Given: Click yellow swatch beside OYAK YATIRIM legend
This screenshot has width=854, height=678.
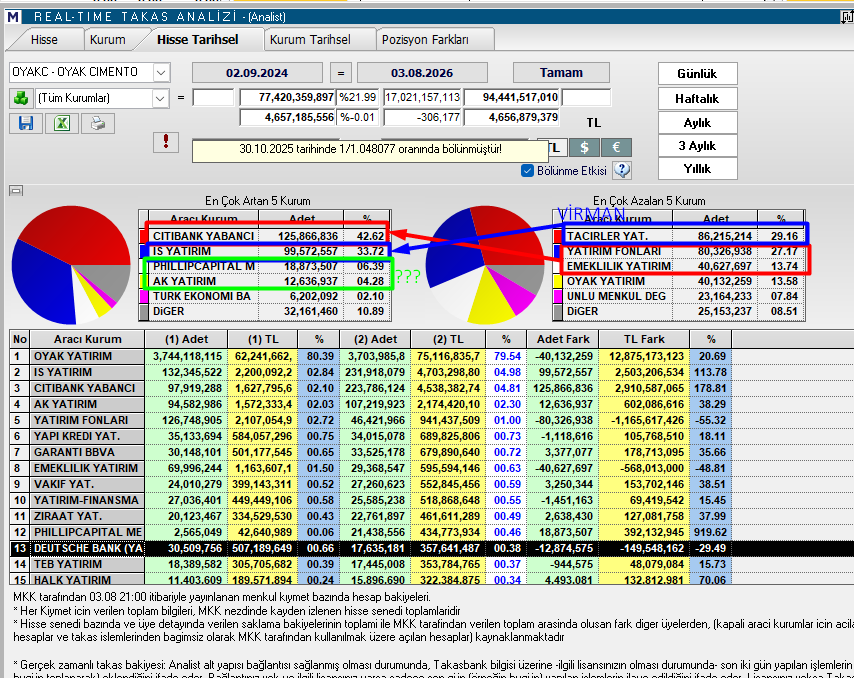Looking at the screenshot, I should pos(558,281).
